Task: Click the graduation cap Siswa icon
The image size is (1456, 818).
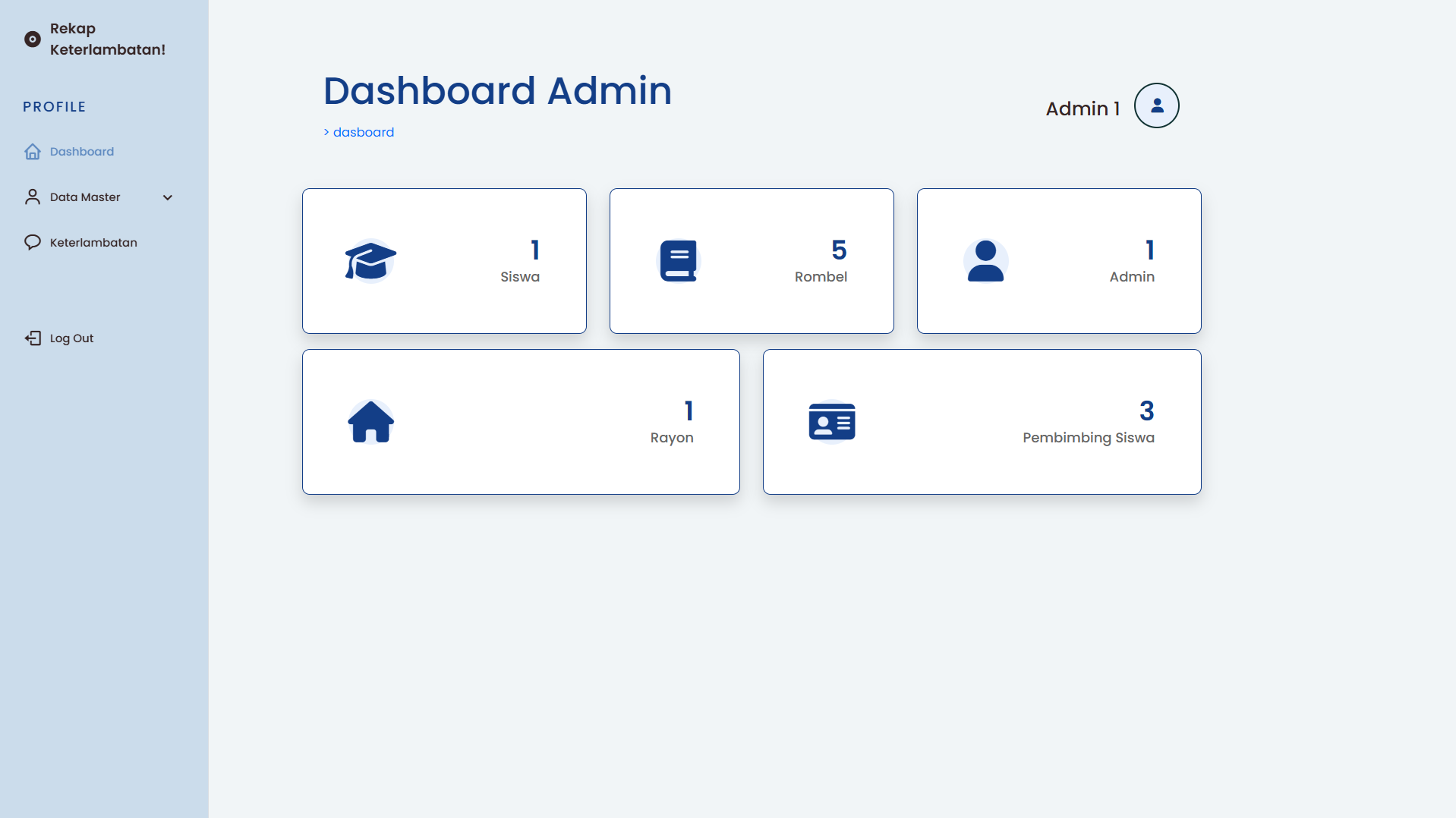Action: click(370, 261)
